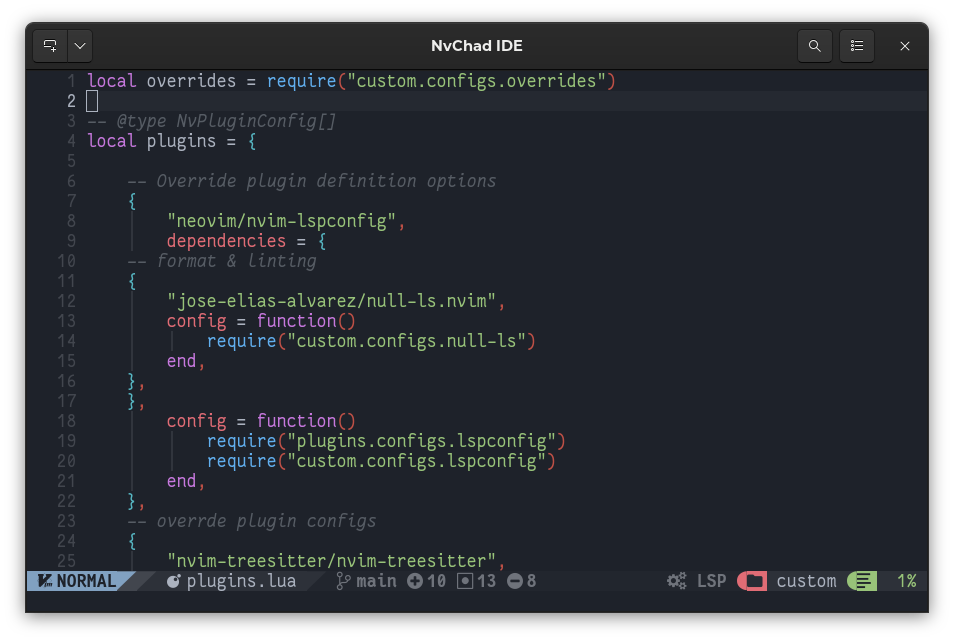The height and width of the screenshot is (641, 954).
Task: Click the branch name main in the statusline
Action: click(x=378, y=580)
